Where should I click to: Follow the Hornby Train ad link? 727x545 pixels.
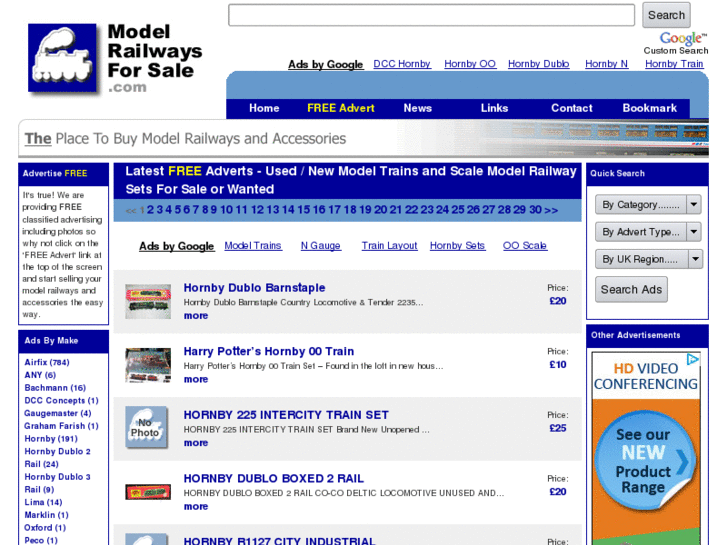pos(674,64)
